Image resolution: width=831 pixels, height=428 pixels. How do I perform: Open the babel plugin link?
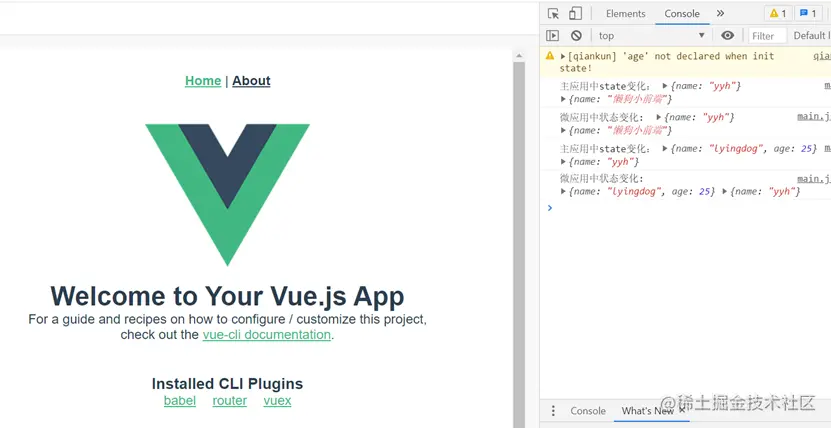(180, 400)
